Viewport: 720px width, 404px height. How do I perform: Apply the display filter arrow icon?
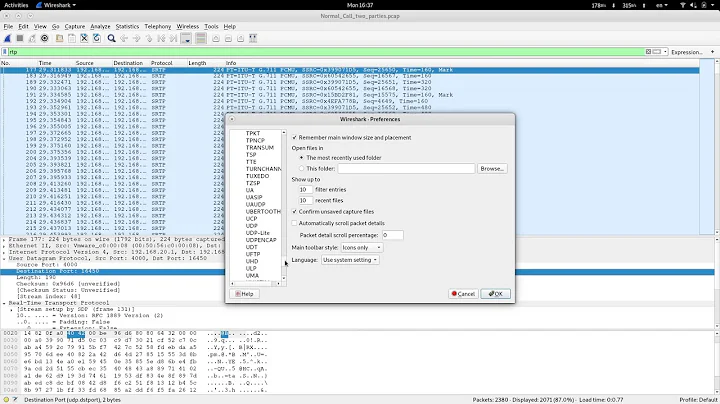(657, 52)
